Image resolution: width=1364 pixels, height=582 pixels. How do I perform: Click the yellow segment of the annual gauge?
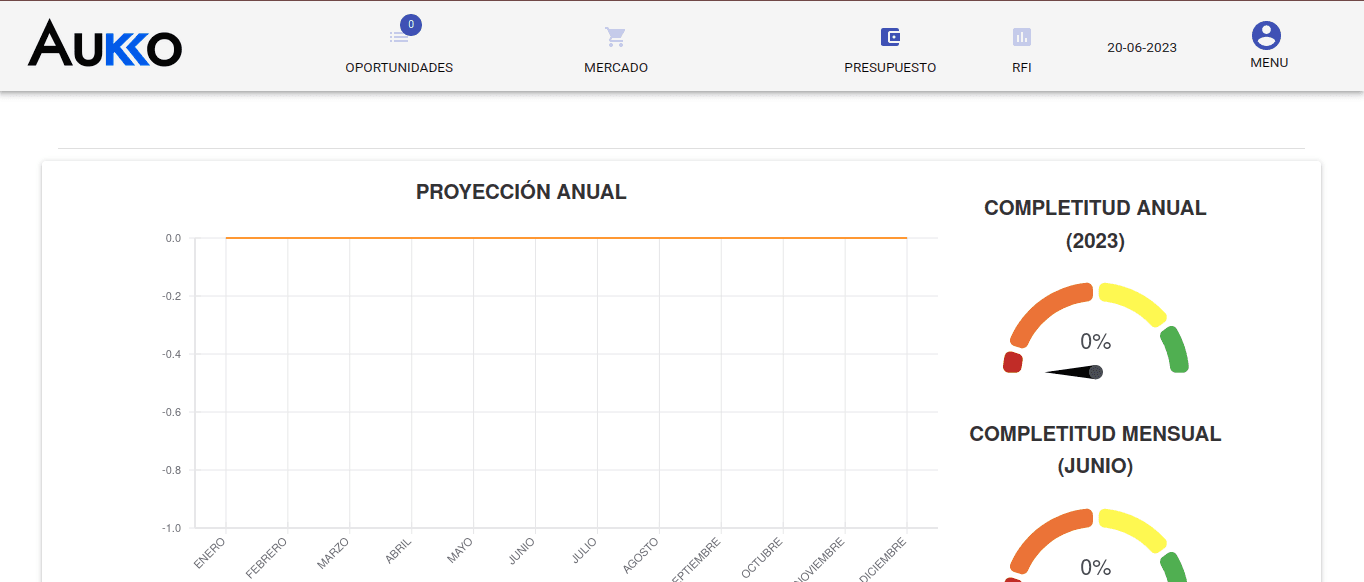point(1135,303)
